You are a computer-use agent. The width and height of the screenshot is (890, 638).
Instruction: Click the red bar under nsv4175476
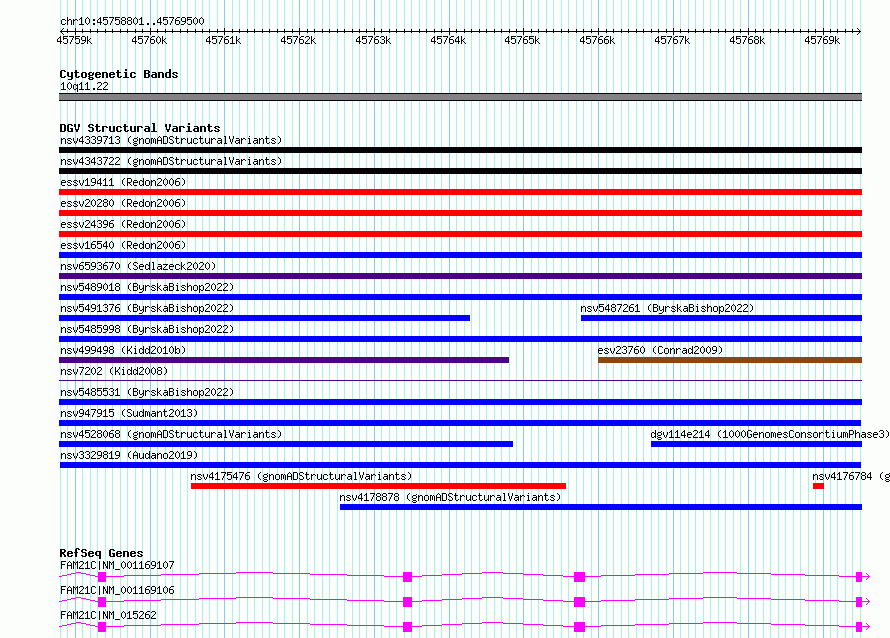379,486
